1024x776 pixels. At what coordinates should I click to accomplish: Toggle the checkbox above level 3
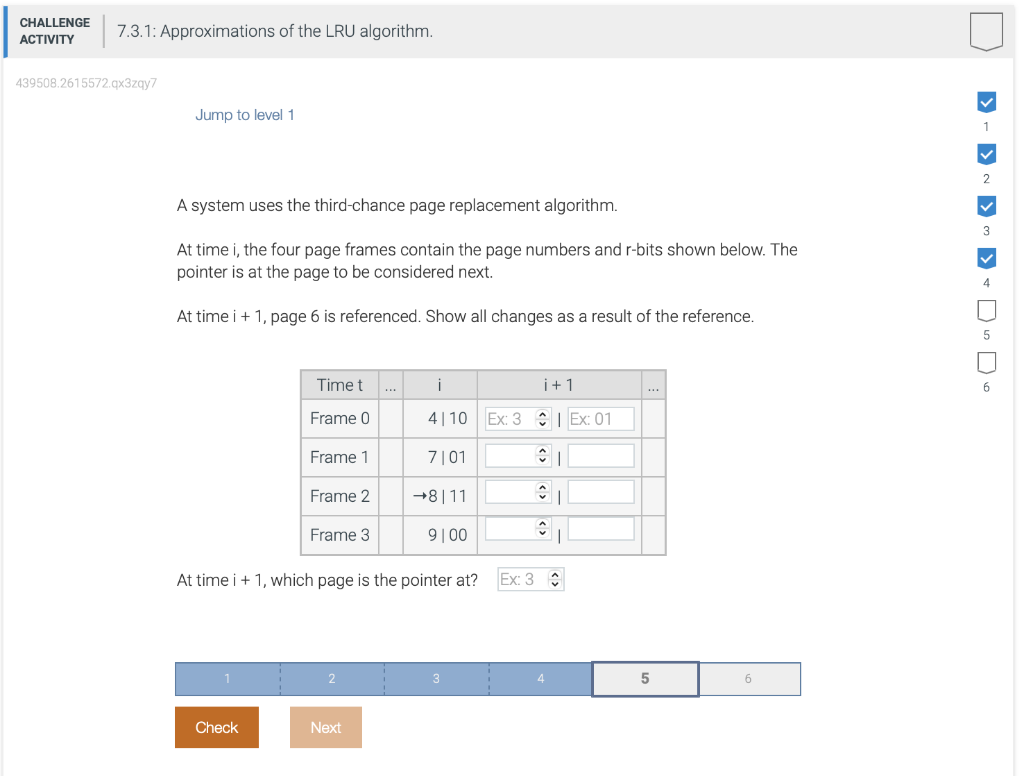[986, 206]
